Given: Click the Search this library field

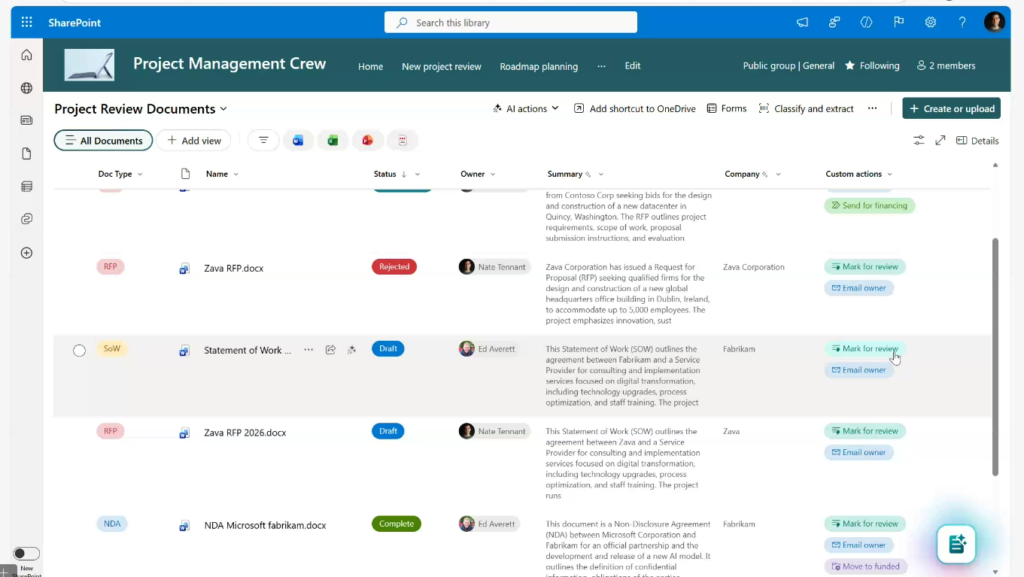Looking at the screenshot, I should coord(510,22).
